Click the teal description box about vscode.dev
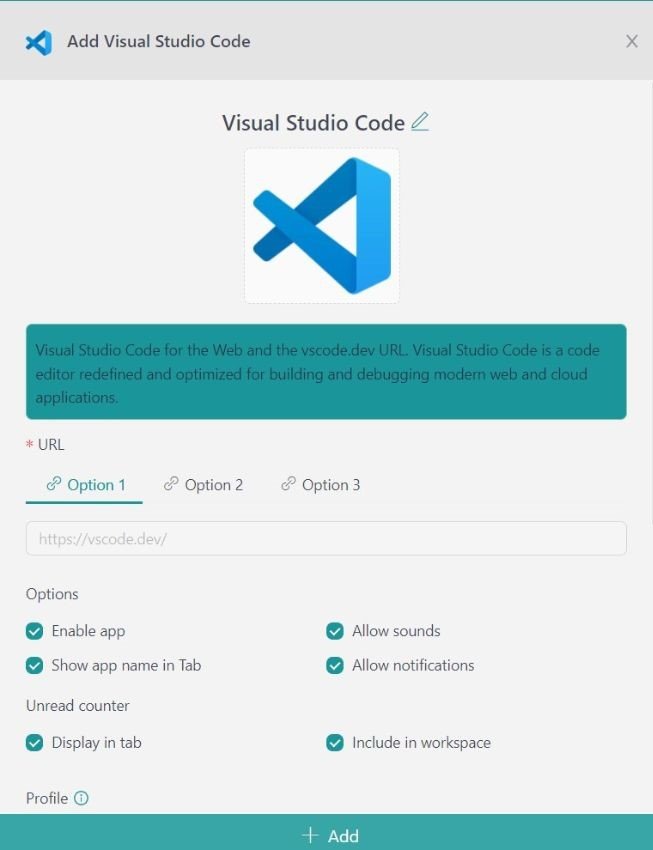This screenshot has width=653, height=850. tap(326, 372)
